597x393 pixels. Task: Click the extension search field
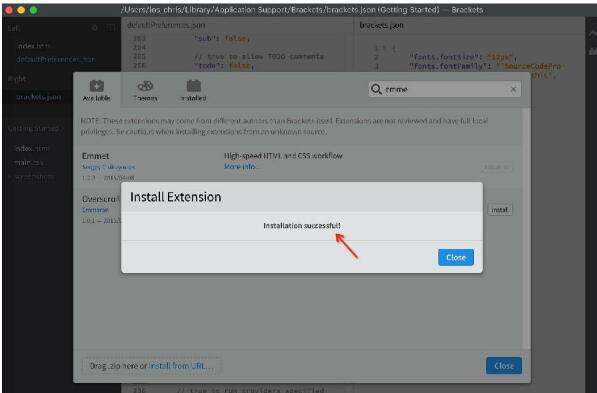(445, 89)
